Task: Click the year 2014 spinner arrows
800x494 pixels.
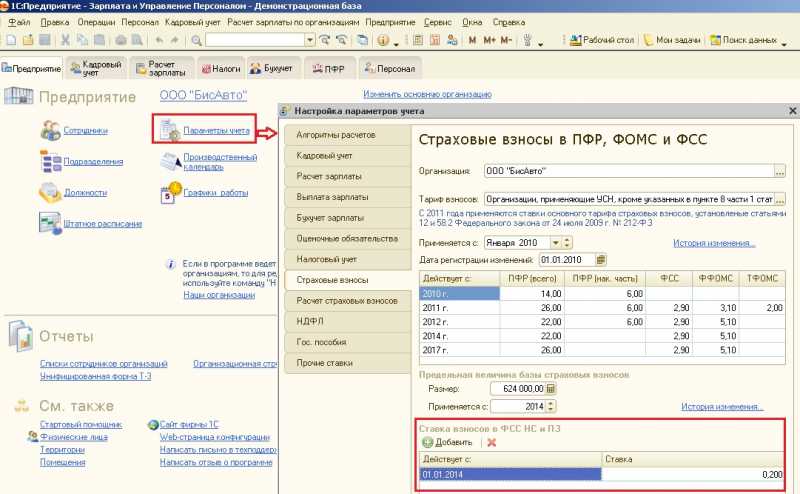Action: 551,407
